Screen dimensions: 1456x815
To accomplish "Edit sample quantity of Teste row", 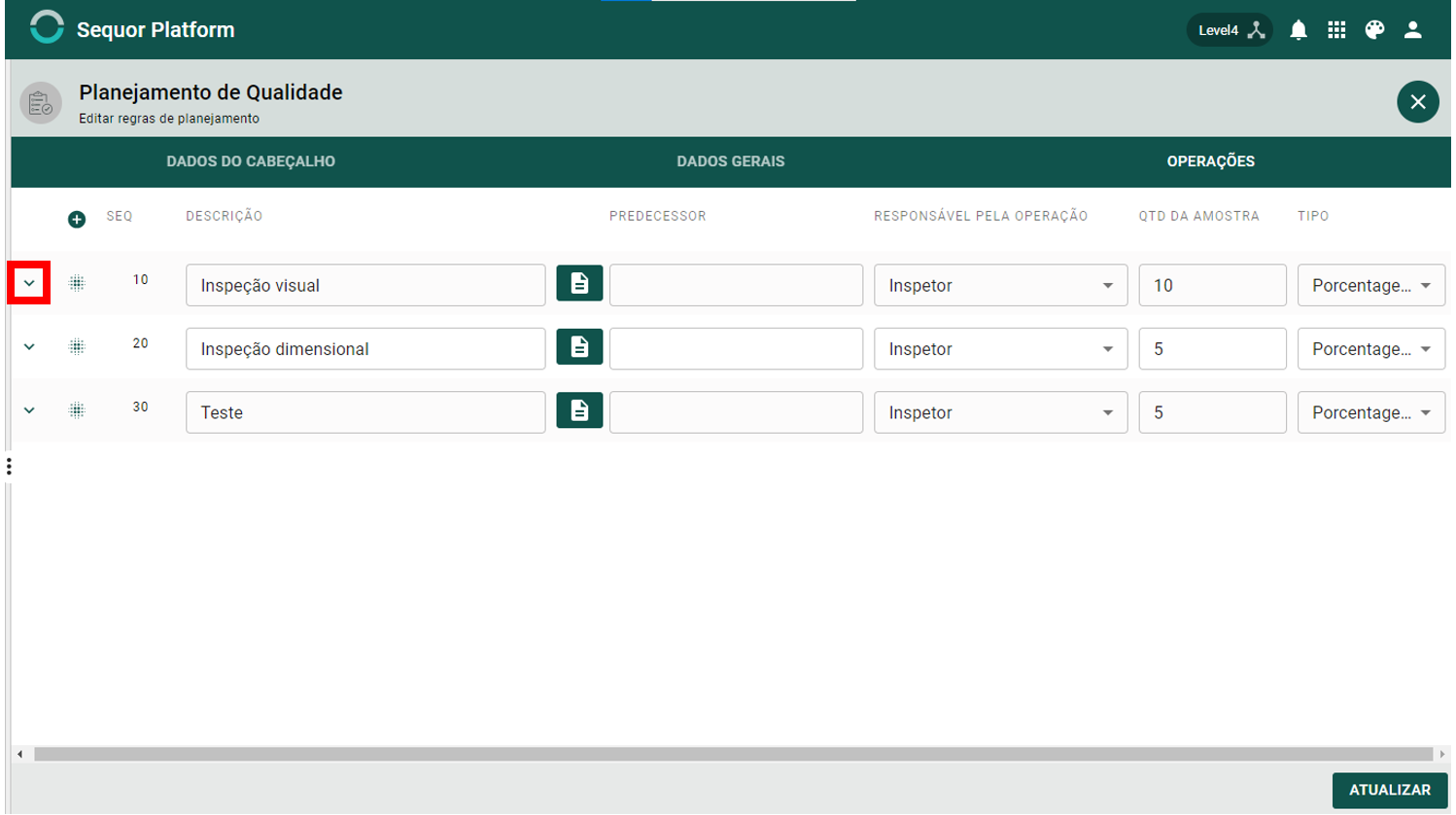I will [x=1212, y=412].
